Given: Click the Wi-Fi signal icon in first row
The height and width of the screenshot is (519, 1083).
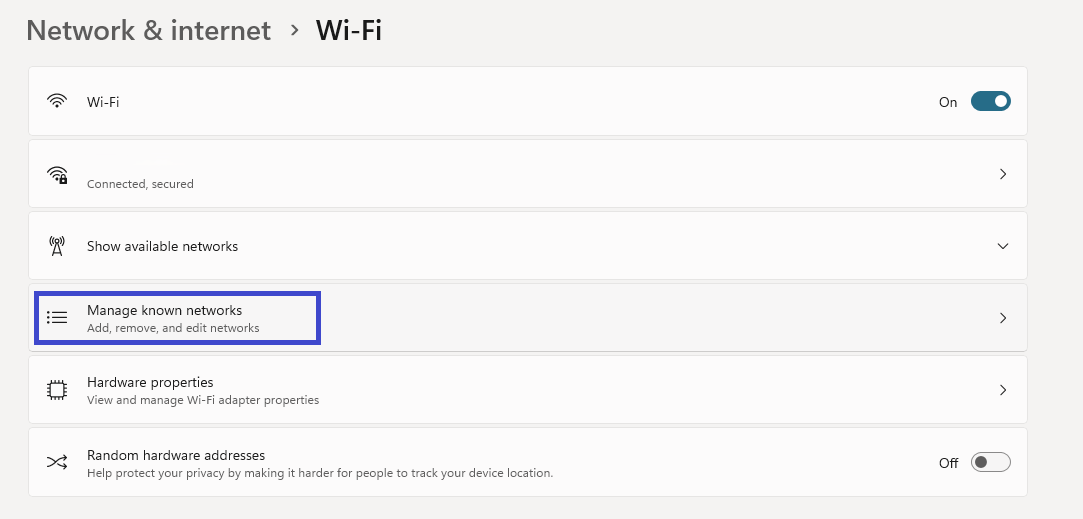Looking at the screenshot, I should [x=57, y=102].
